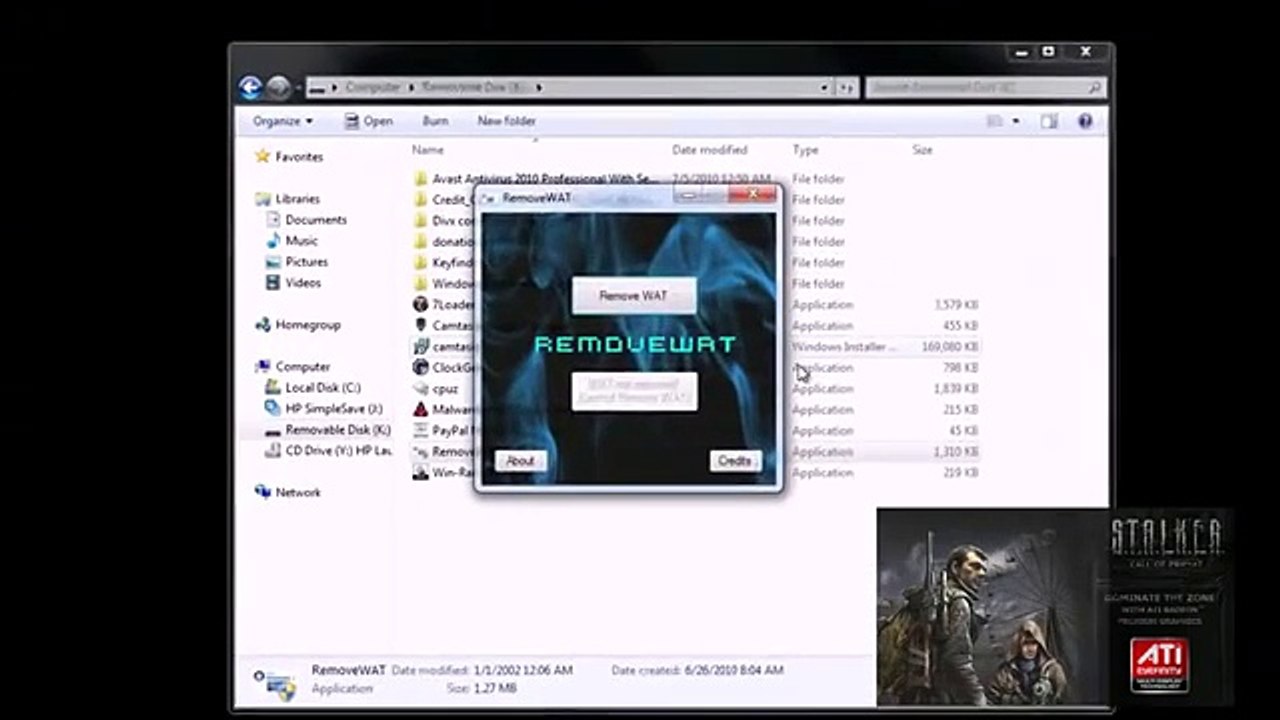Open the Pictures library

306,262
